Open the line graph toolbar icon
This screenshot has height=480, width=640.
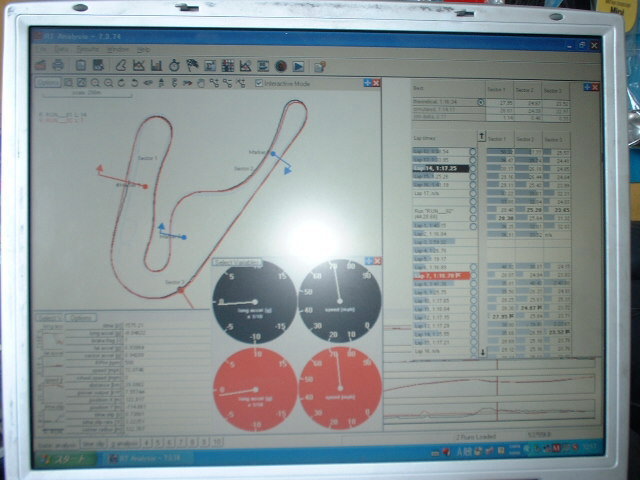pos(139,65)
